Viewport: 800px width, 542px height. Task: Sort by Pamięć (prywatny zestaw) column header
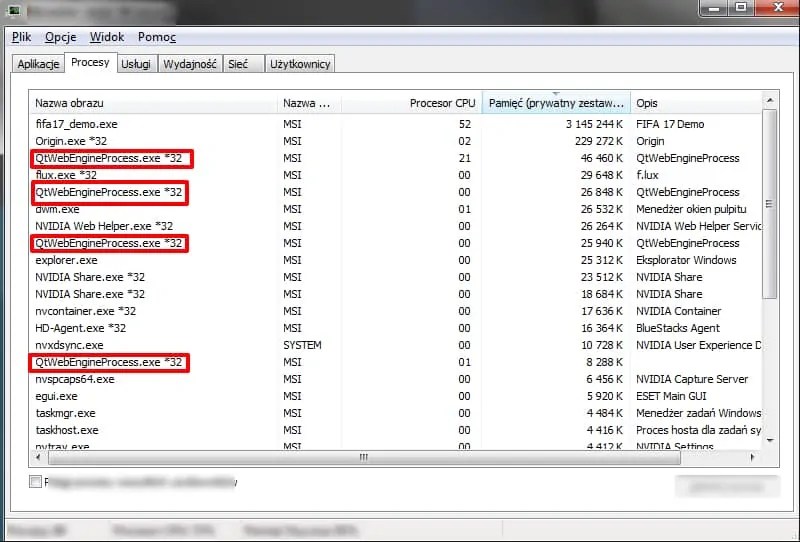(x=556, y=103)
